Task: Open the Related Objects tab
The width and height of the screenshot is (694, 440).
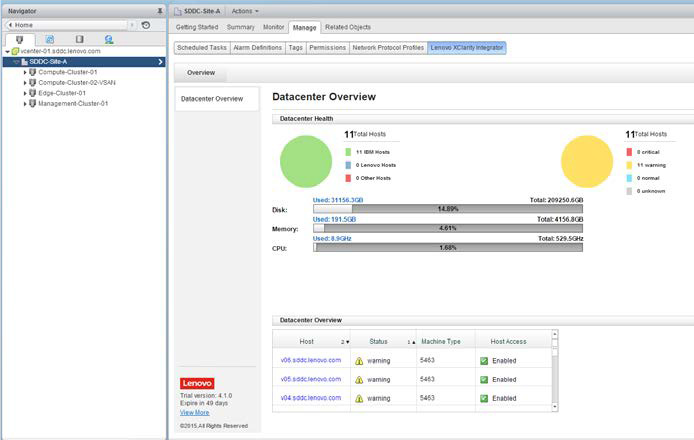Action: [x=348, y=27]
